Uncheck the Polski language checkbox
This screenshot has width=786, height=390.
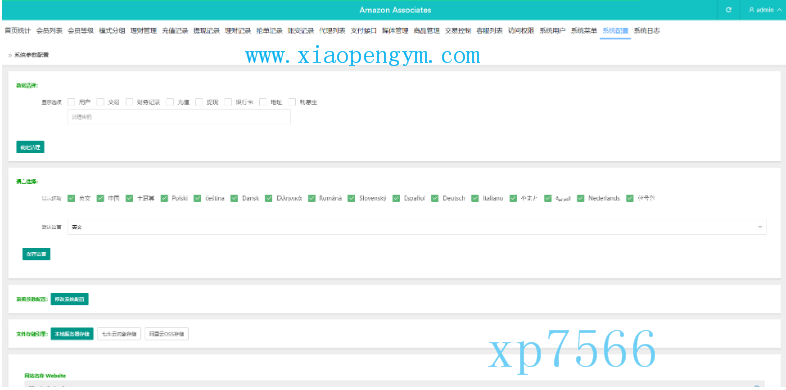click(x=164, y=198)
